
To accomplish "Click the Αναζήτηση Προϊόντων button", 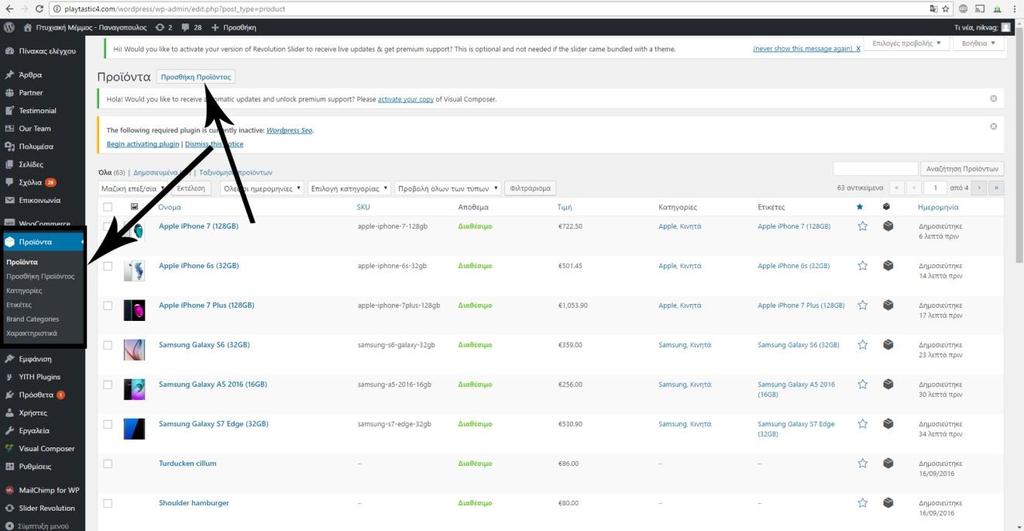I will pos(961,169).
